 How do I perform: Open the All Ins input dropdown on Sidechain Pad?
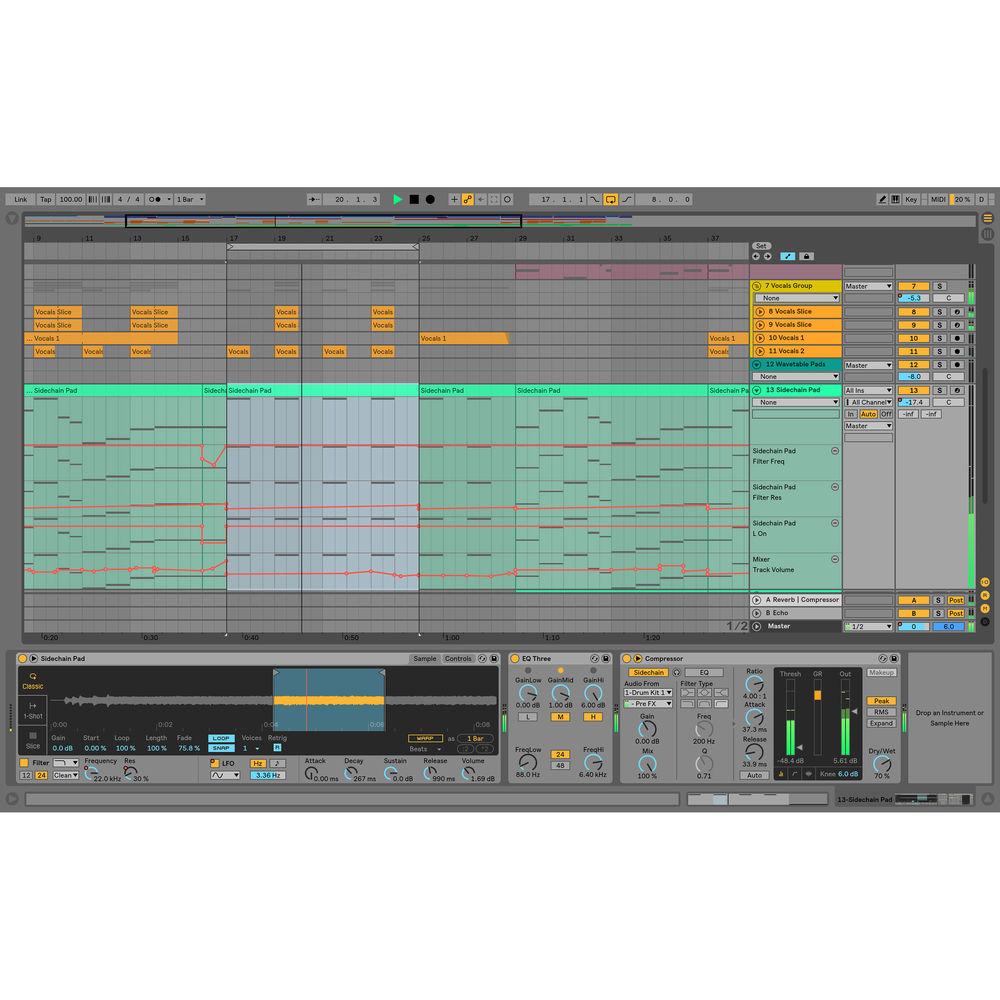point(868,389)
